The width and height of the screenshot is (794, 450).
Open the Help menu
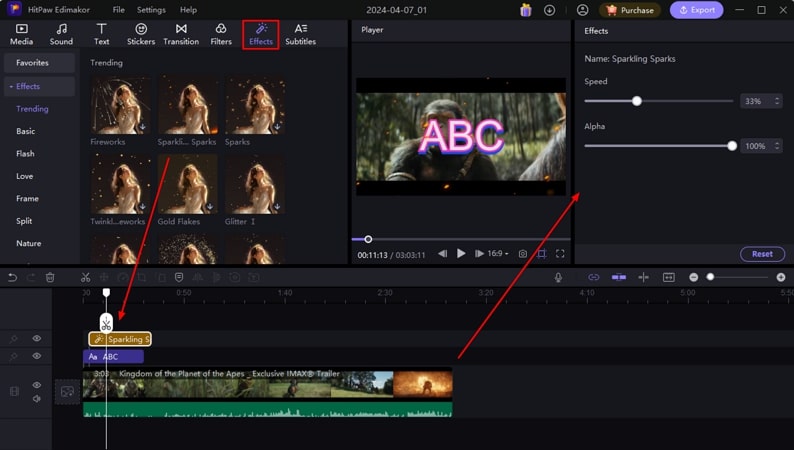click(188, 10)
